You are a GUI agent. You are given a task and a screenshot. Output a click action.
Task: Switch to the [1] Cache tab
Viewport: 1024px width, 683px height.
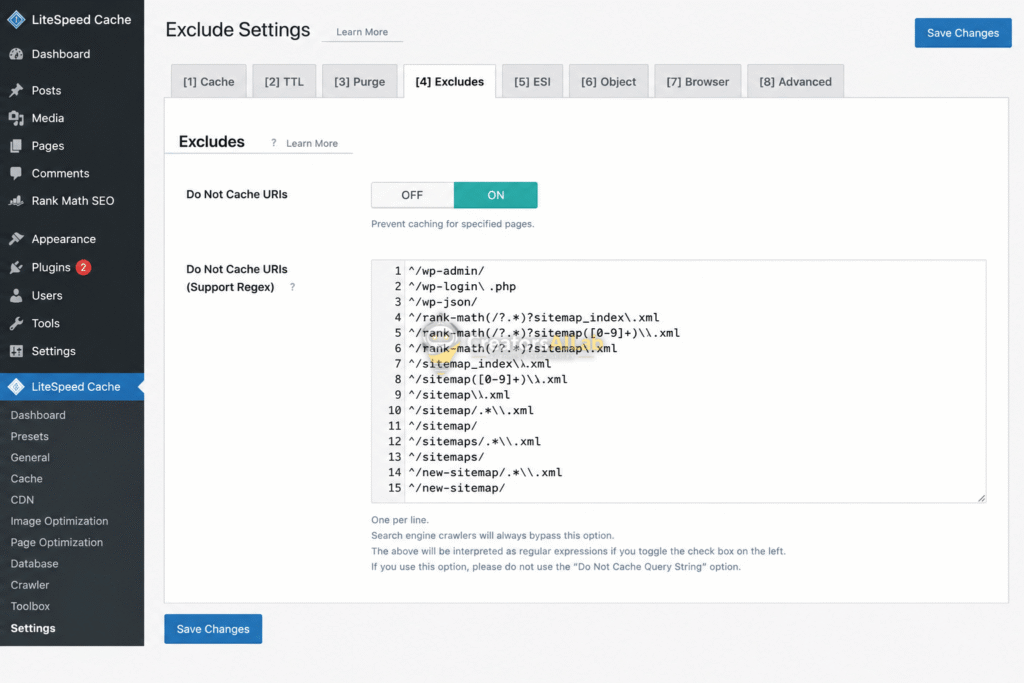coord(209,82)
